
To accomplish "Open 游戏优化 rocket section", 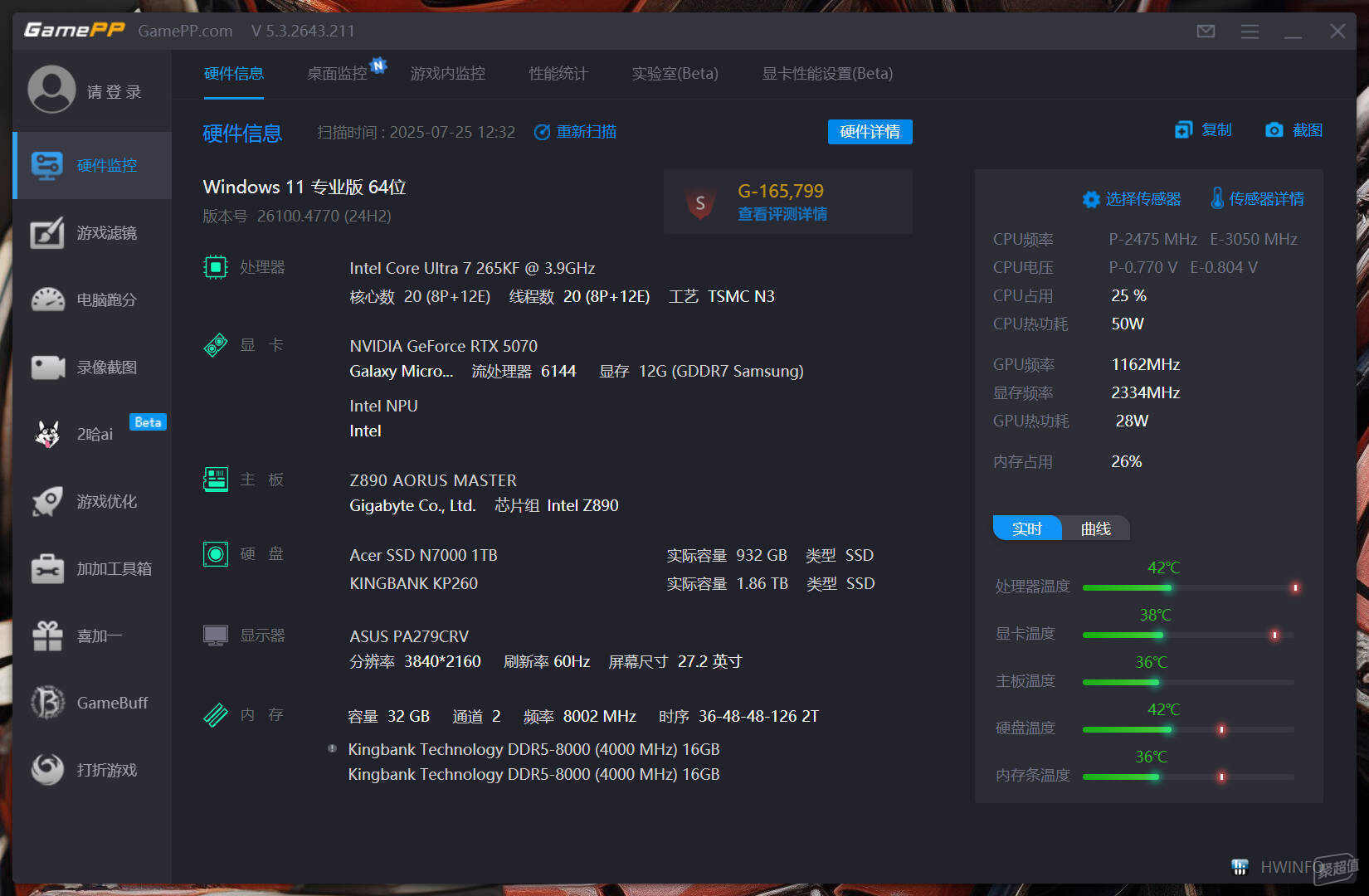I will pos(92,501).
